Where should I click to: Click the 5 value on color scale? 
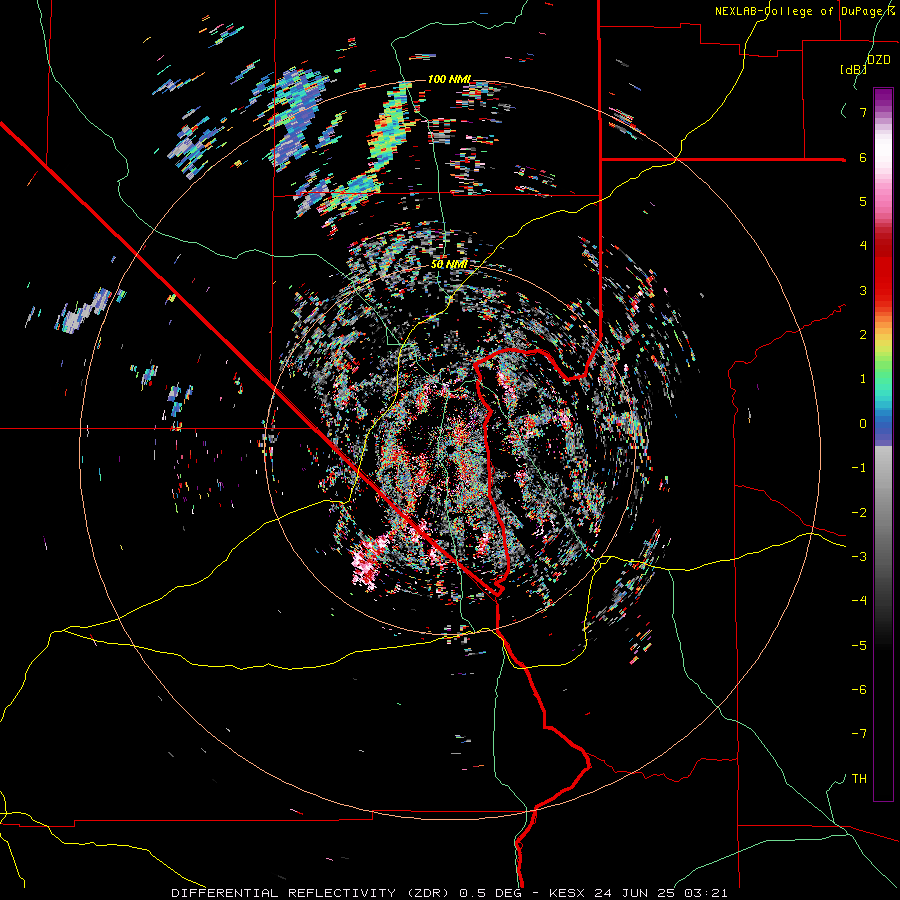tap(863, 201)
